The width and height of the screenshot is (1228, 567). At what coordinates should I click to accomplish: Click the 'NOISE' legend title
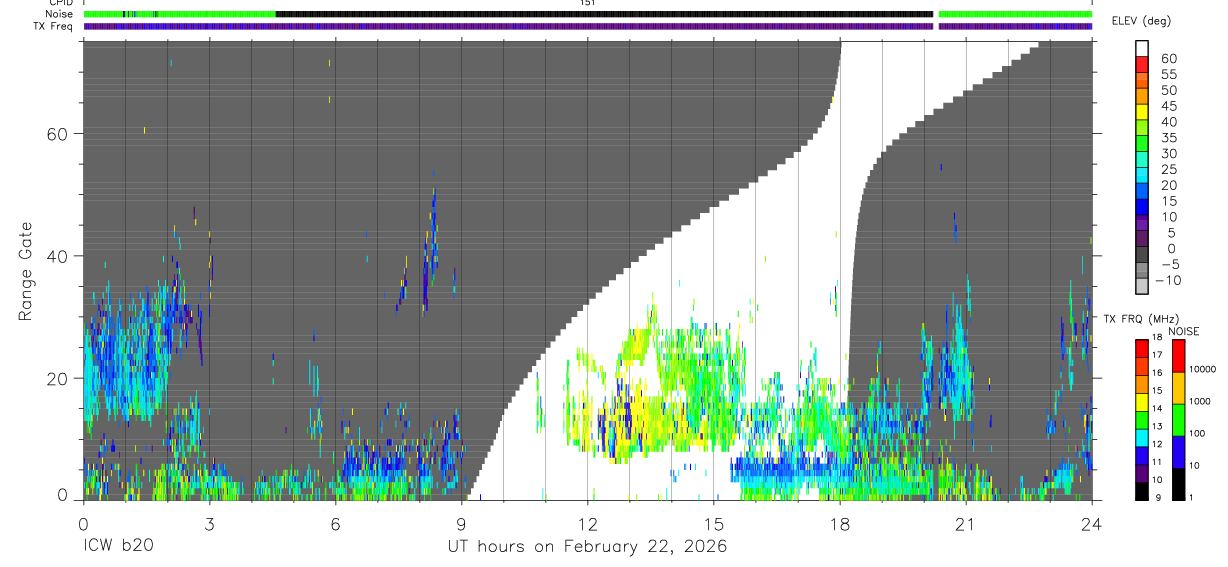pos(1184,331)
